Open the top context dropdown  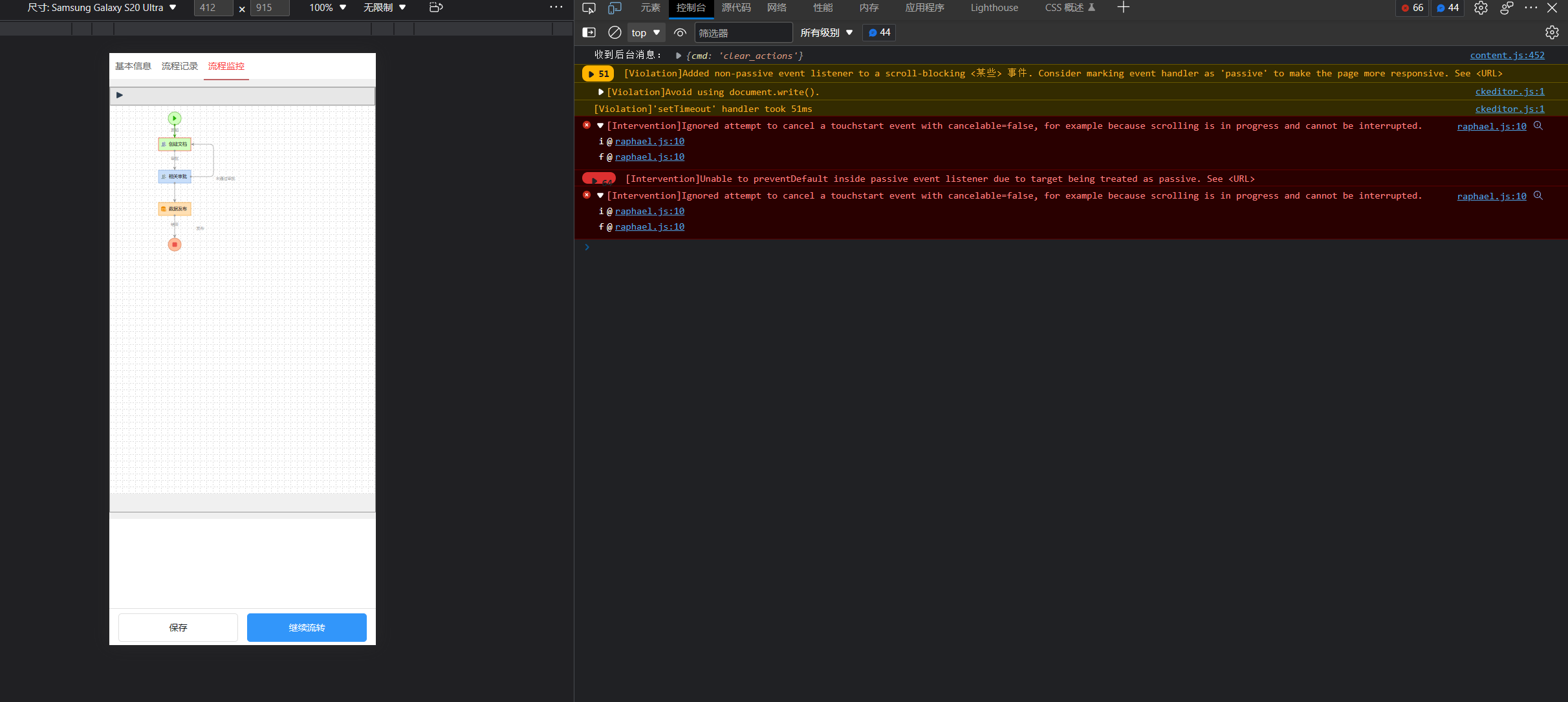[x=646, y=32]
